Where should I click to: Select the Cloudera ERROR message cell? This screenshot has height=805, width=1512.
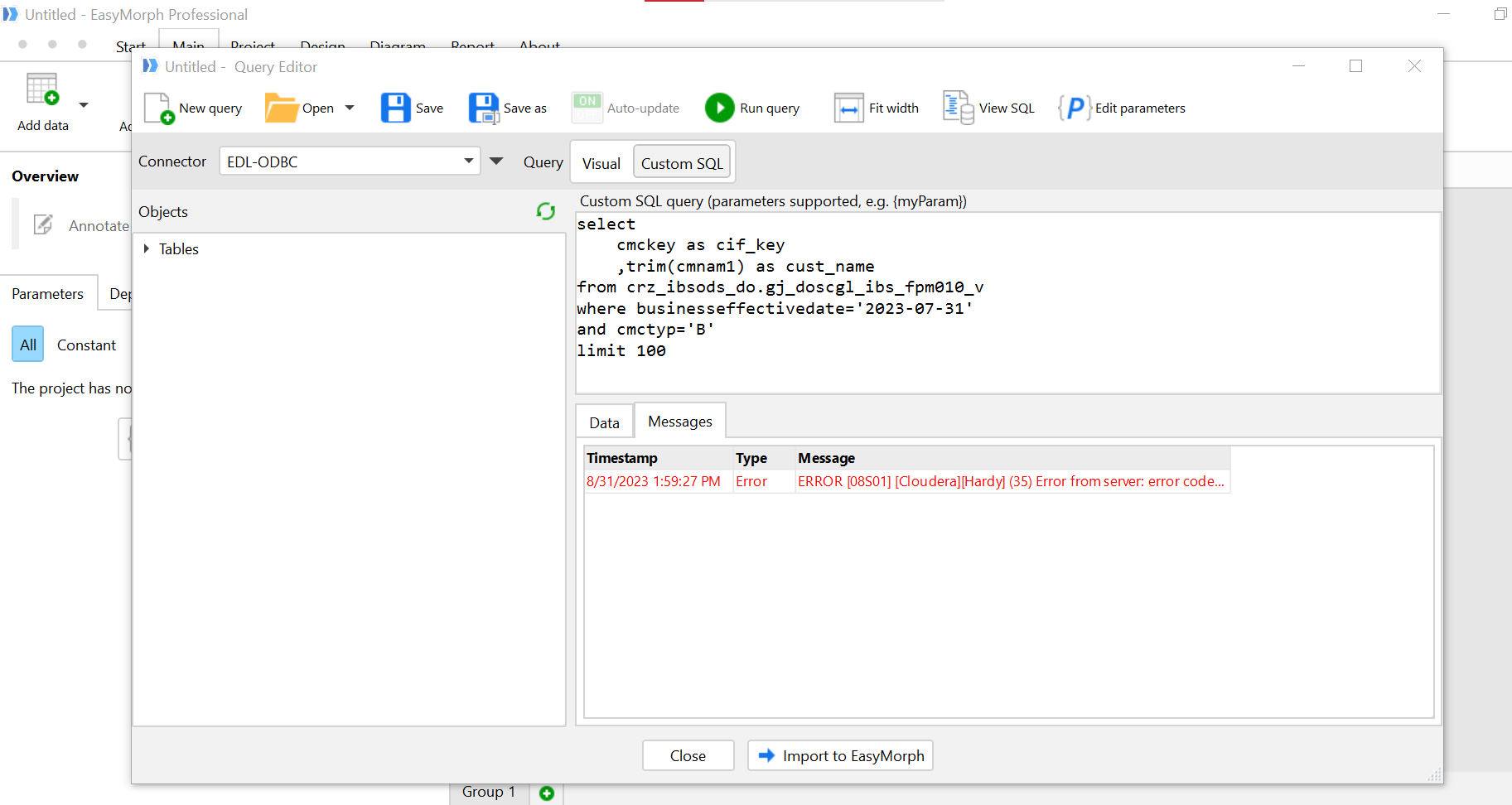(x=1012, y=481)
